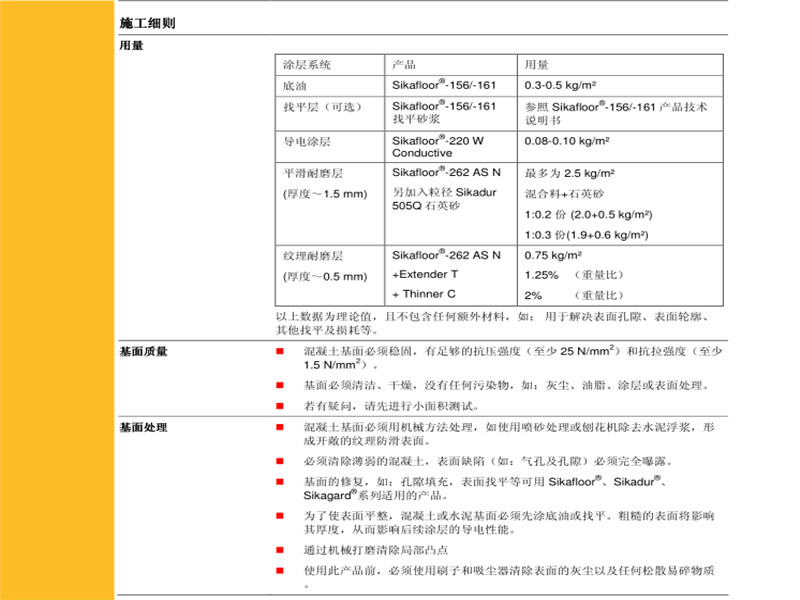Click the (厚度～1.5 mm) text
This screenshot has width=800, height=600.
pos(325,194)
